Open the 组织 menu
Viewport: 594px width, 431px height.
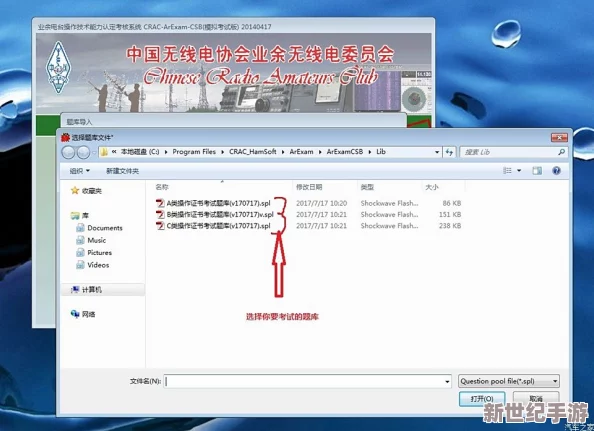80,171
